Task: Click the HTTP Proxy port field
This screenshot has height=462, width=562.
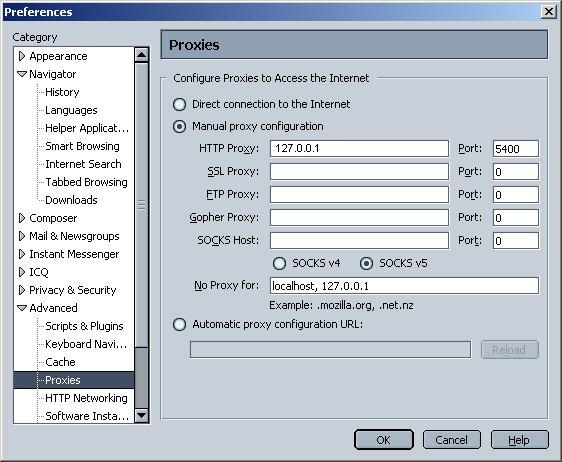Action: [x=515, y=148]
